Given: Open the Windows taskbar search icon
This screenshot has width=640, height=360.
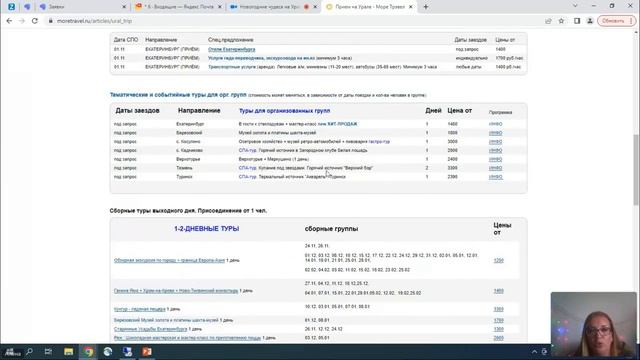Looking at the screenshot, I should tap(29, 351).
